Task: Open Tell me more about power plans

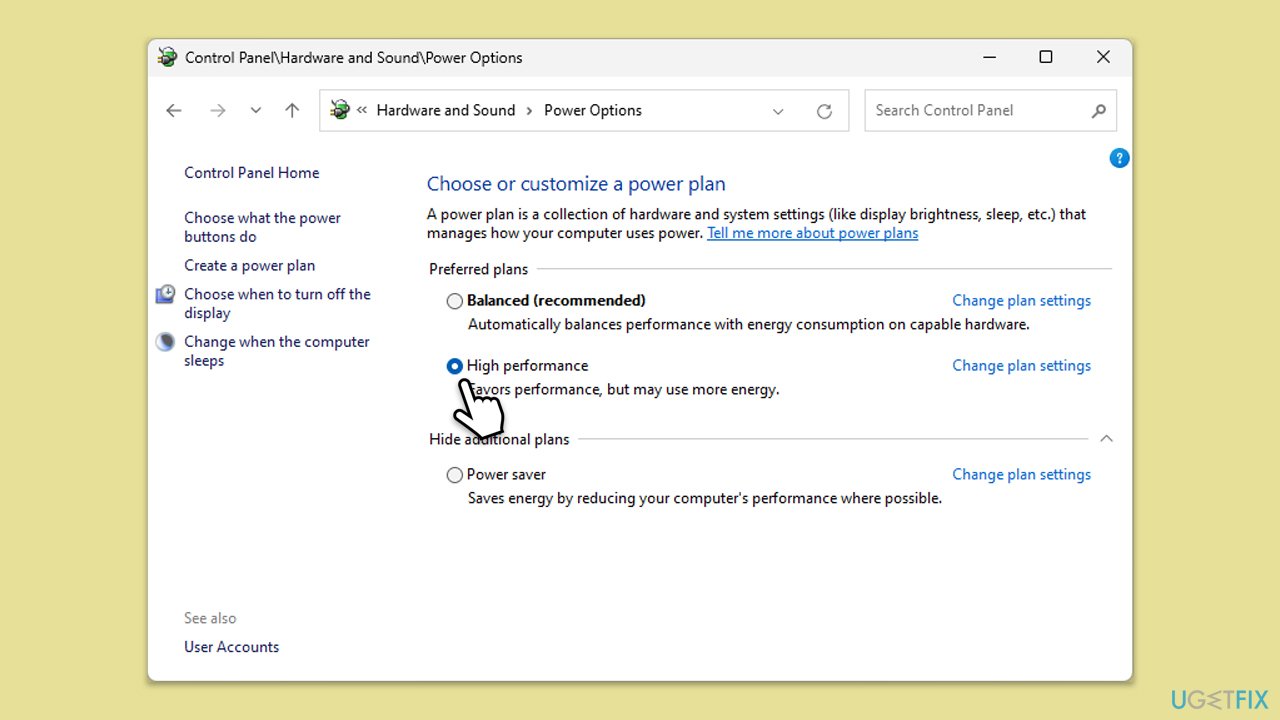Action: coord(812,233)
